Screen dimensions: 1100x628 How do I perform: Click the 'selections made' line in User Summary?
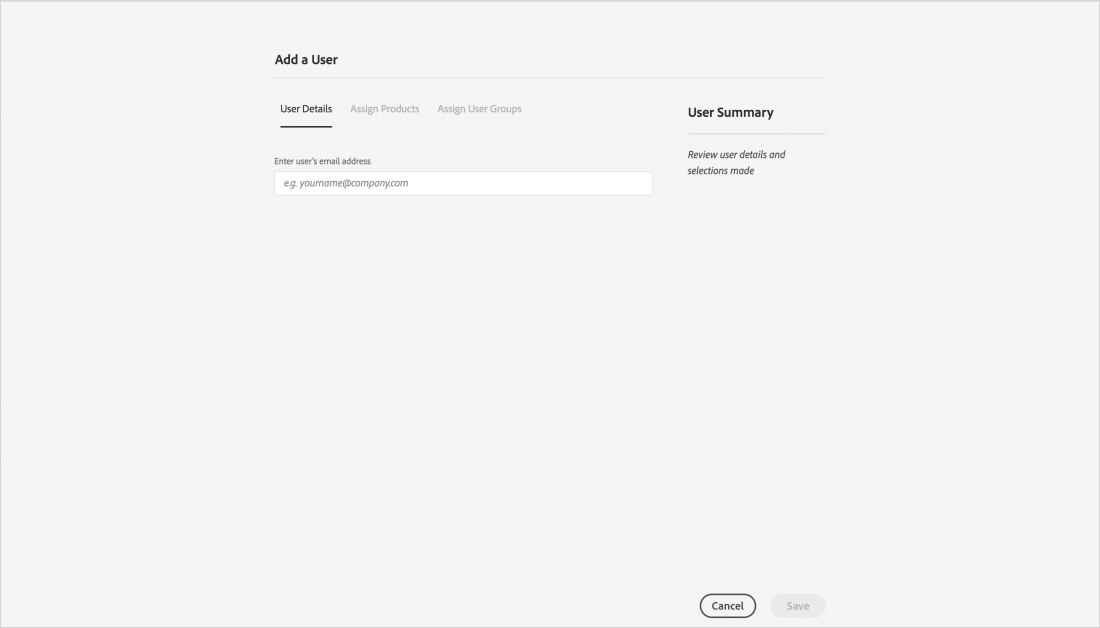[x=720, y=171]
